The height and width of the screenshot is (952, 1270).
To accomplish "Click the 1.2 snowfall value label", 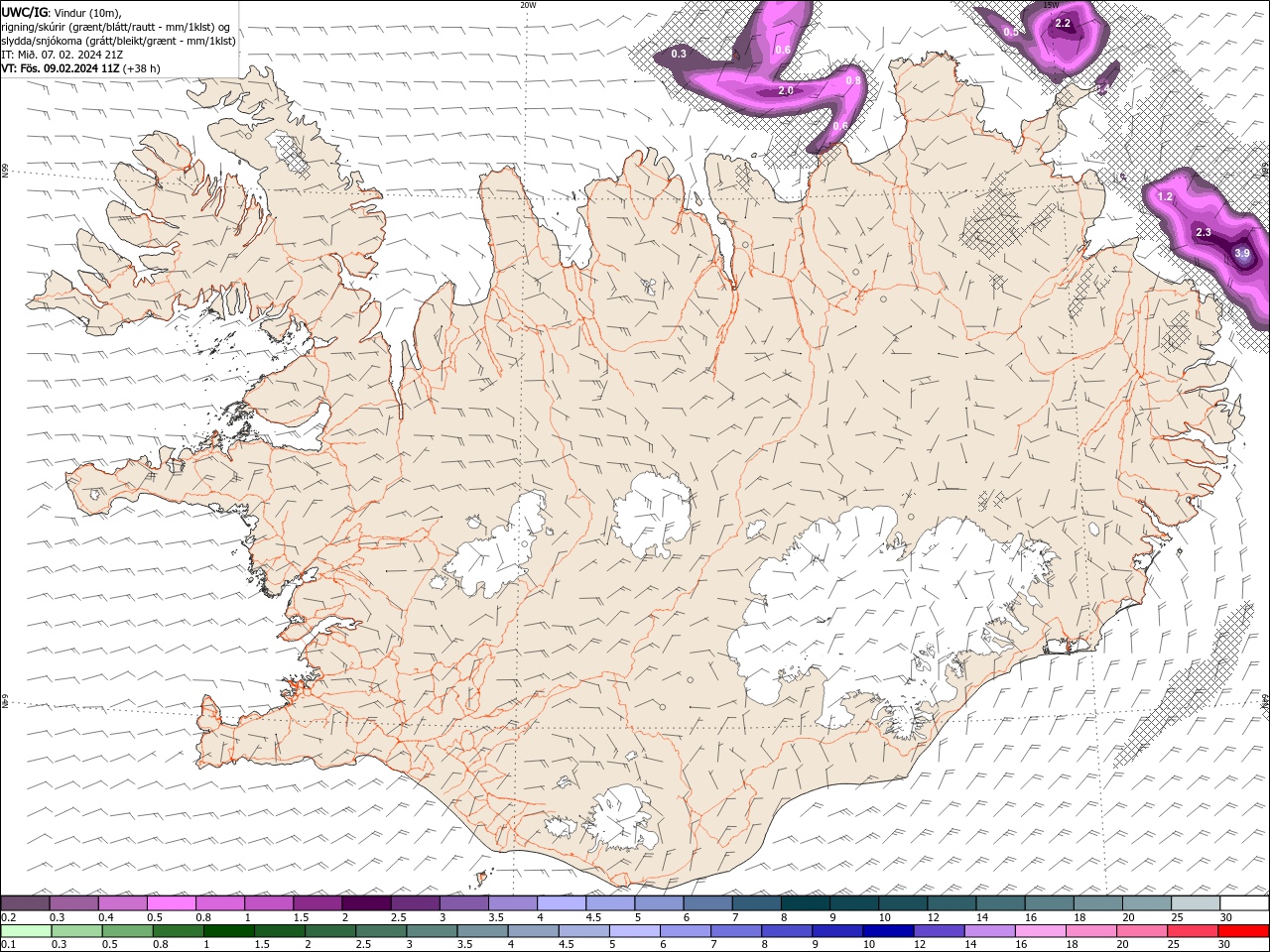I will pos(1165,196).
